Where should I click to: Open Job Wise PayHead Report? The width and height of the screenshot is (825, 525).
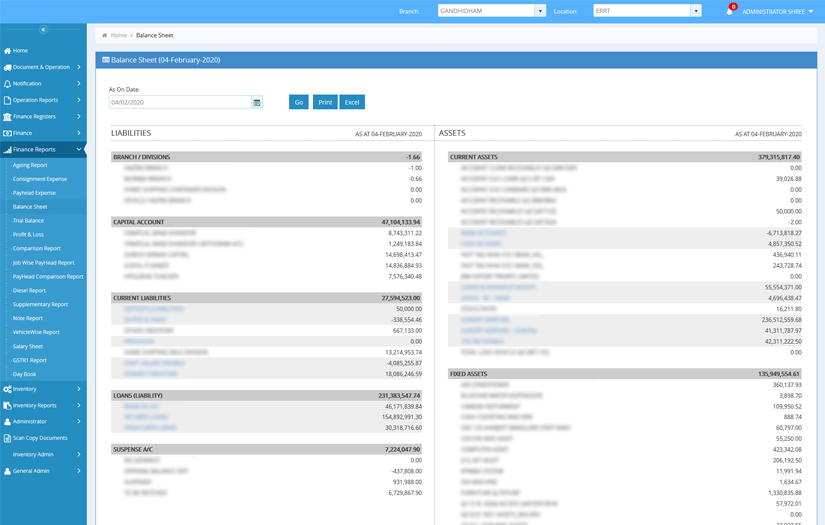click(44, 262)
